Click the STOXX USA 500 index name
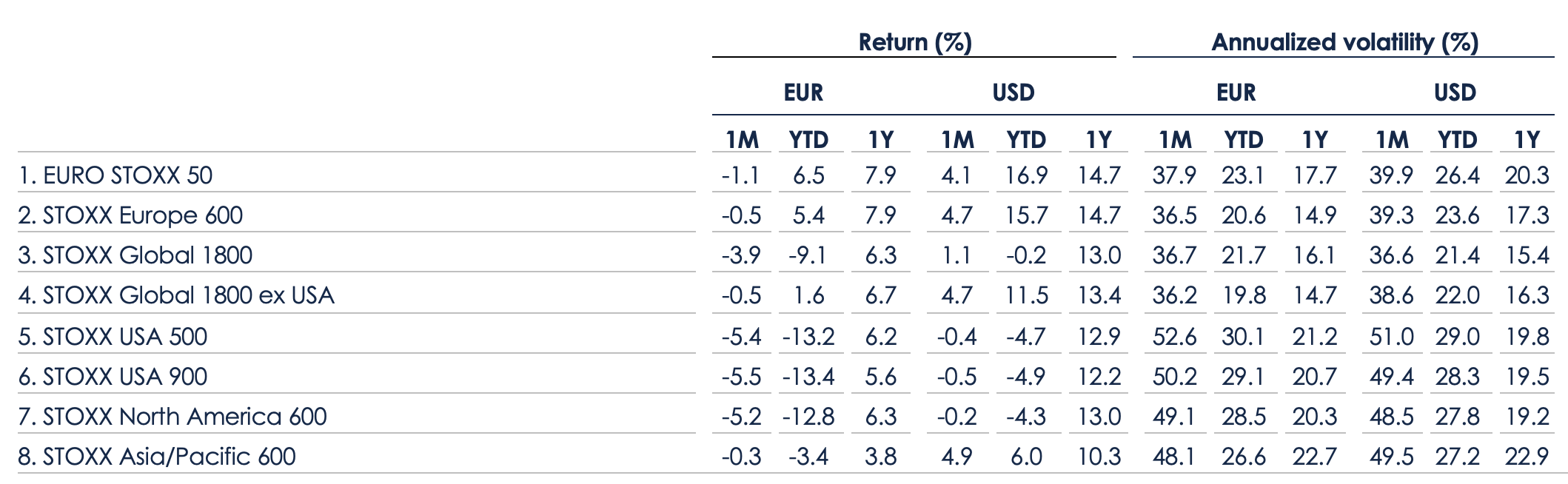 click(x=113, y=337)
